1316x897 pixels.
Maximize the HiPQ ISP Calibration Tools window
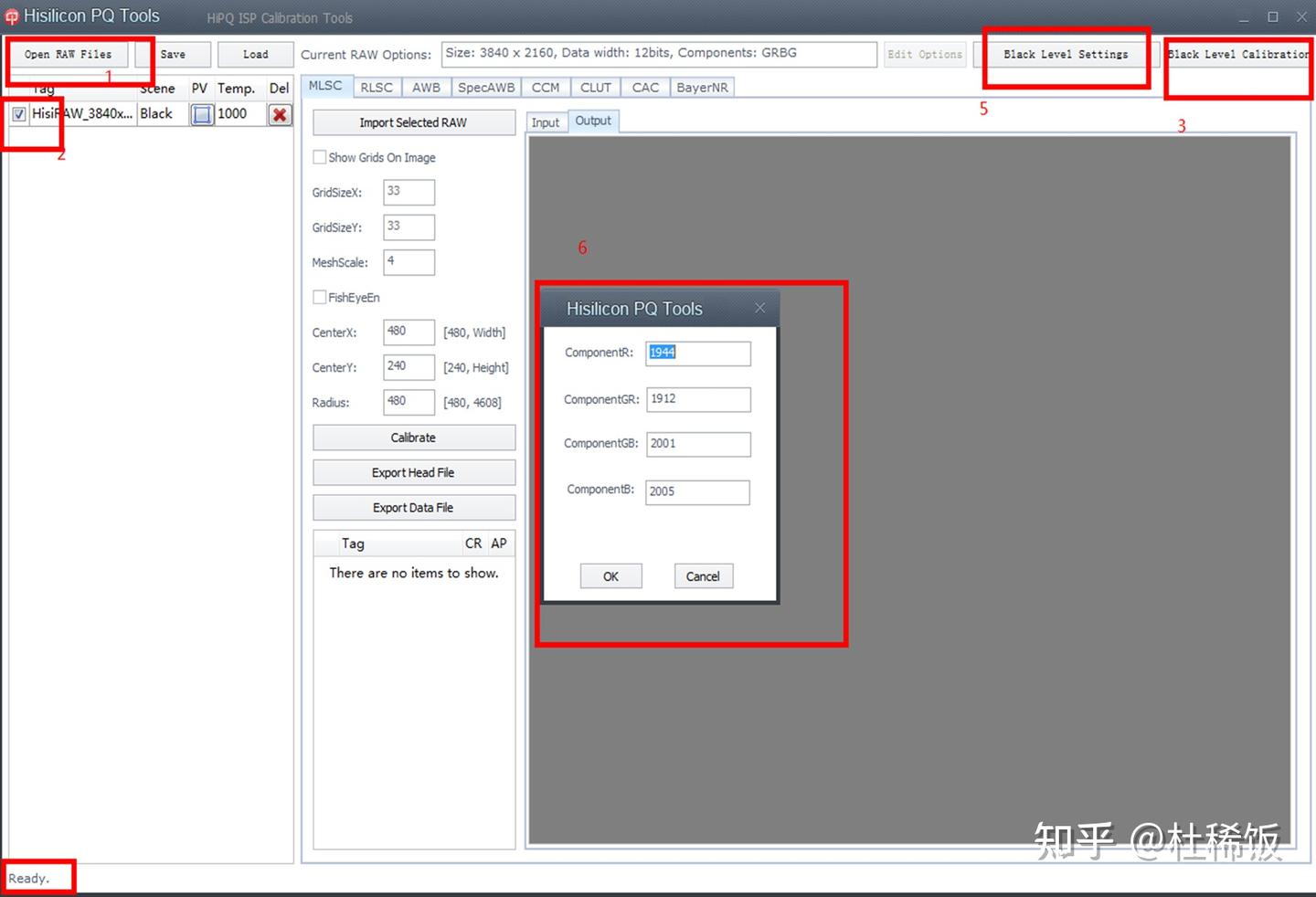click(x=1272, y=17)
